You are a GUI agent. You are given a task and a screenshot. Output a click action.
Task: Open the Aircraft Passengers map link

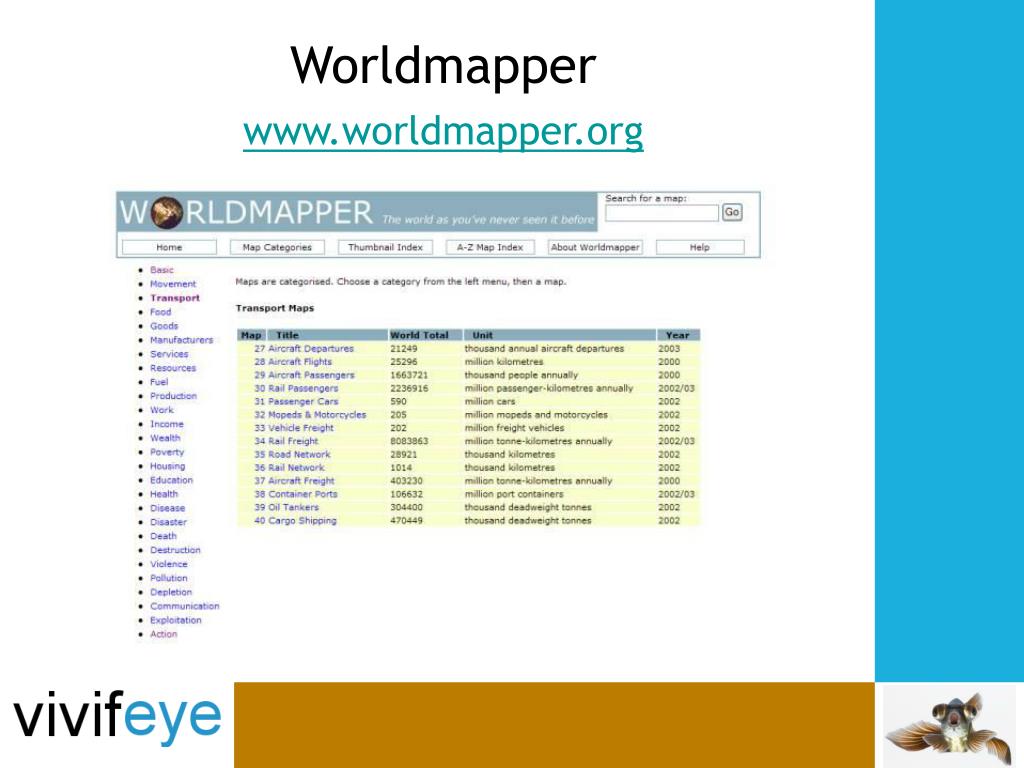pos(312,375)
